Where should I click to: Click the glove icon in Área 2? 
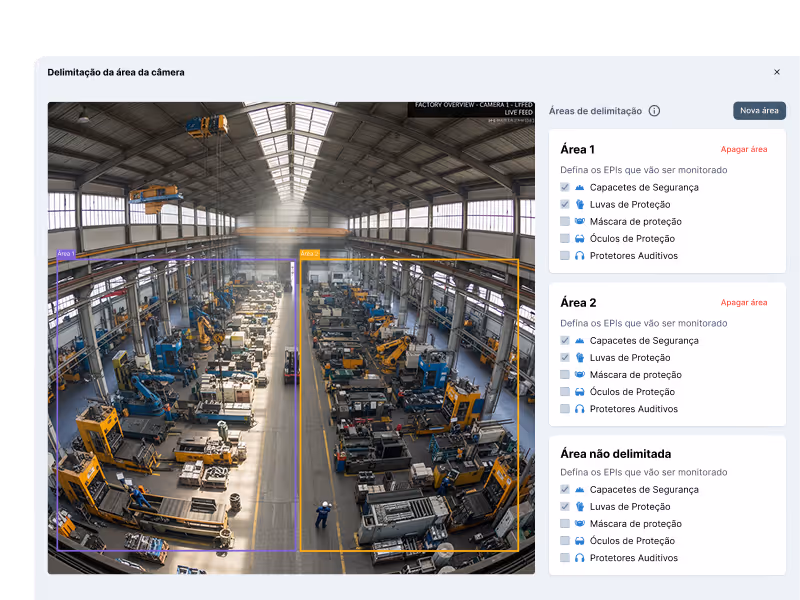[x=580, y=357]
